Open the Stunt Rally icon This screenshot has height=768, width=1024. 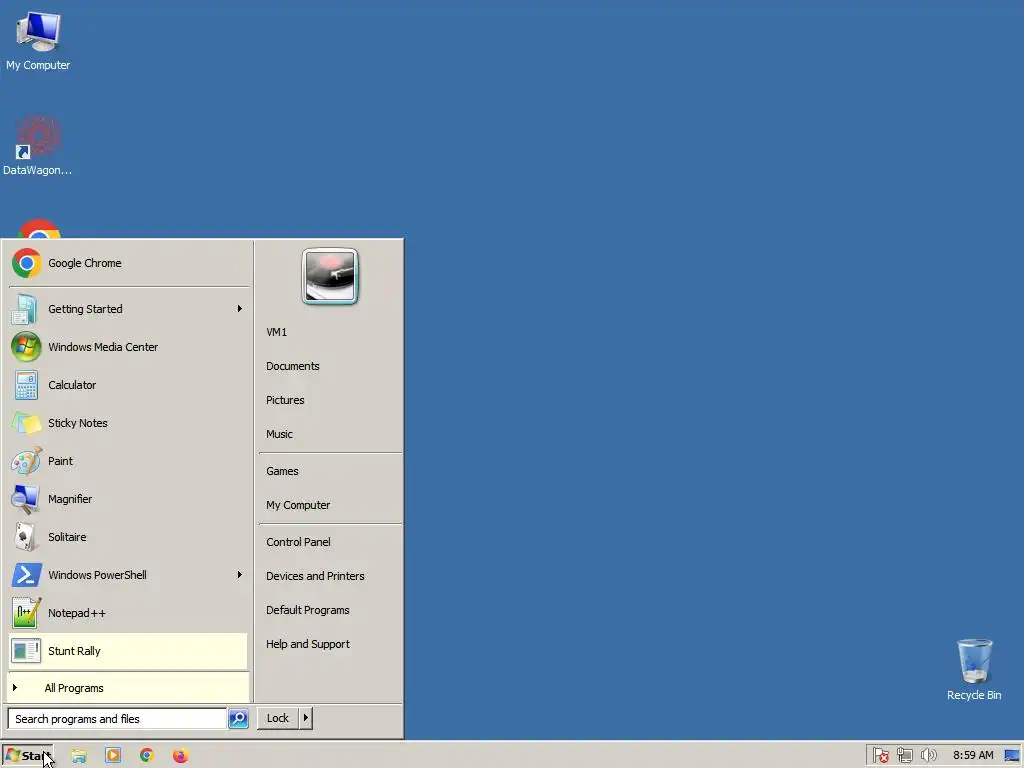coord(25,651)
